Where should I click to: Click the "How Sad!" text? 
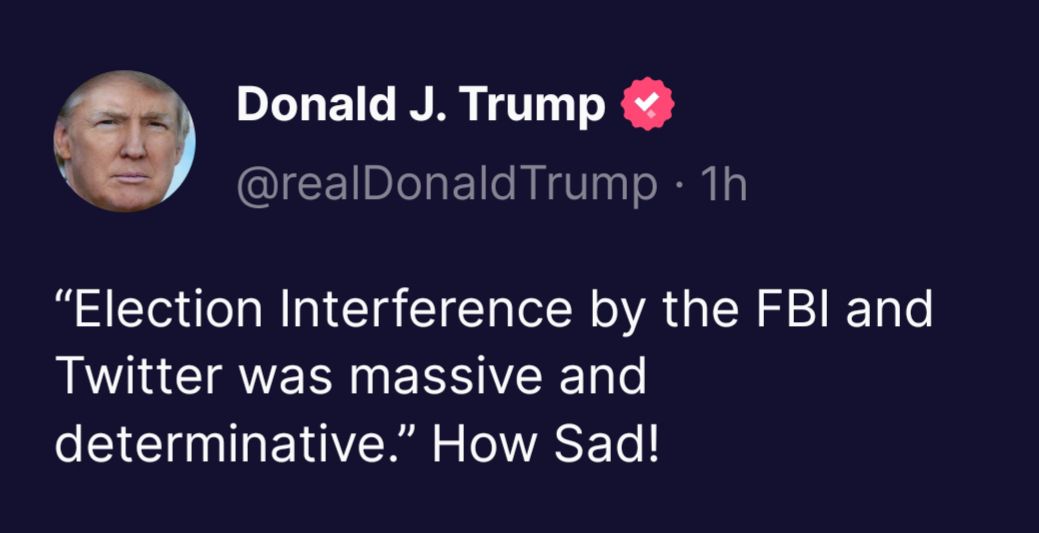(546, 441)
